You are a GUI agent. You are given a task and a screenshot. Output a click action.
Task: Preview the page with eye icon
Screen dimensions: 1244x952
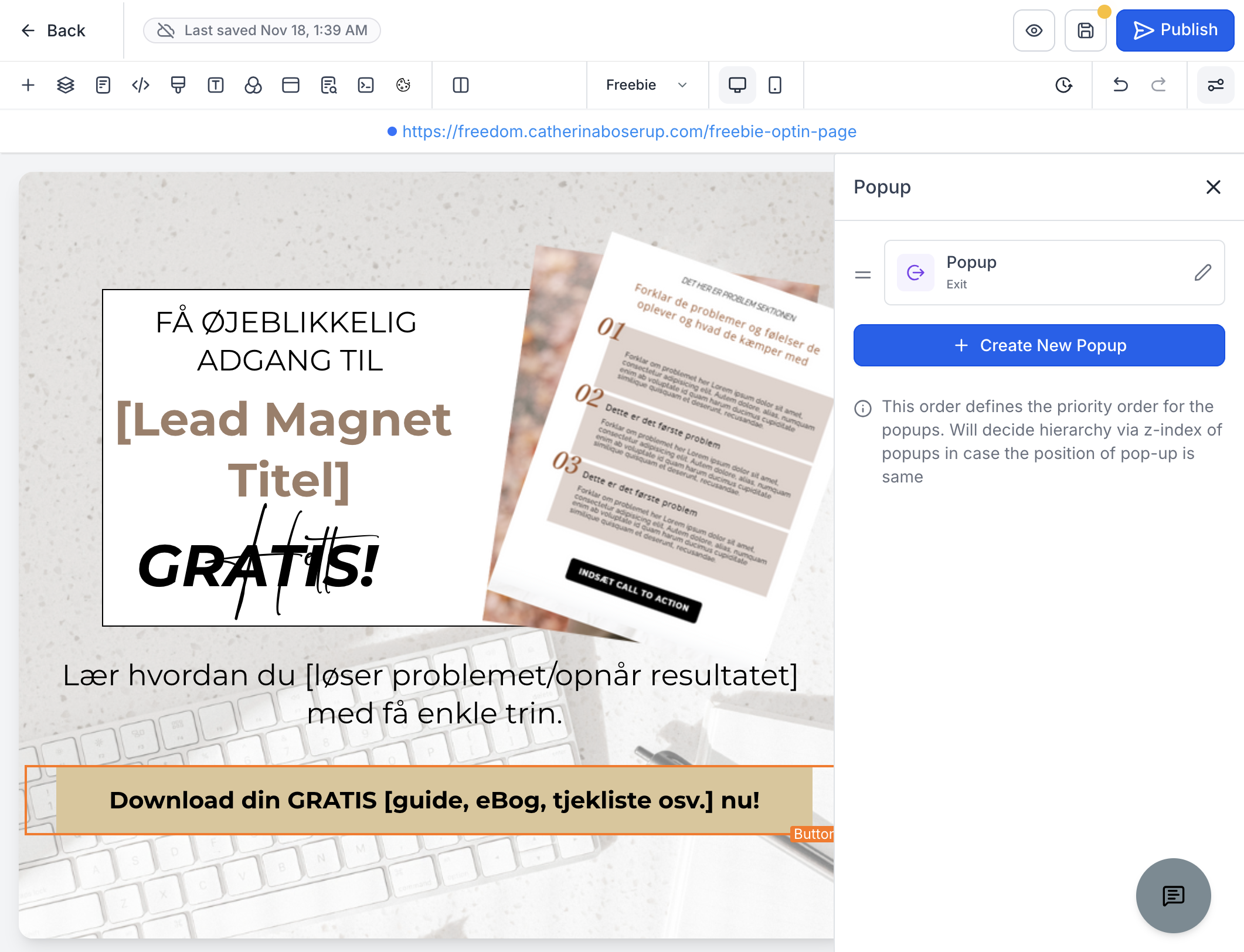click(x=1034, y=30)
